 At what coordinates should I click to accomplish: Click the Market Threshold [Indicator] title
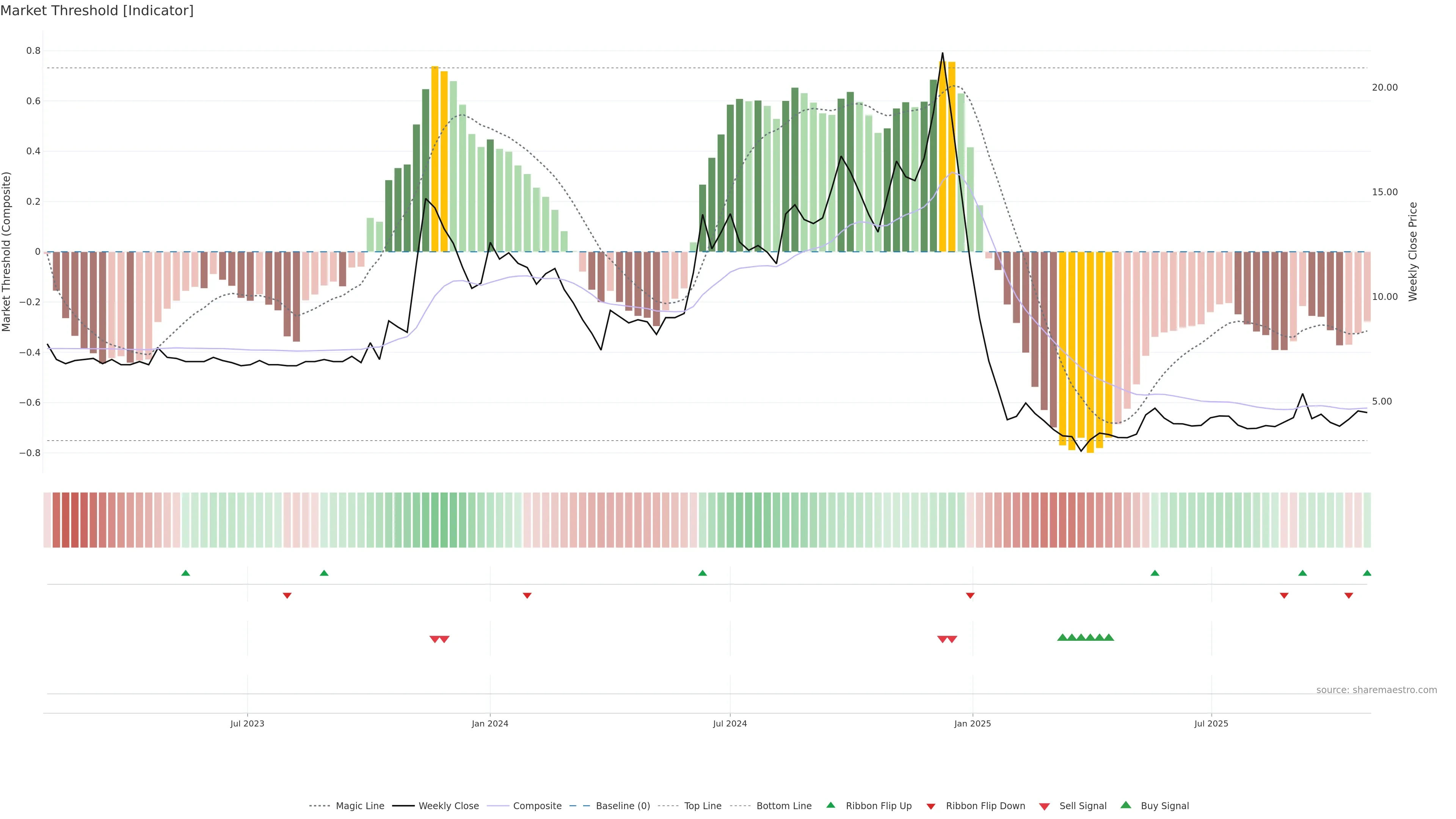pos(97,11)
